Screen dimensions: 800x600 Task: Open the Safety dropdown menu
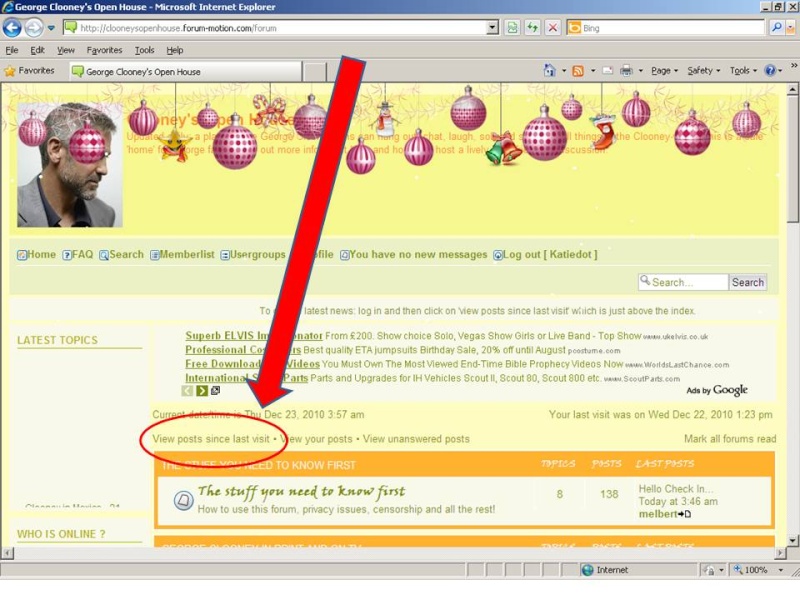(x=704, y=71)
